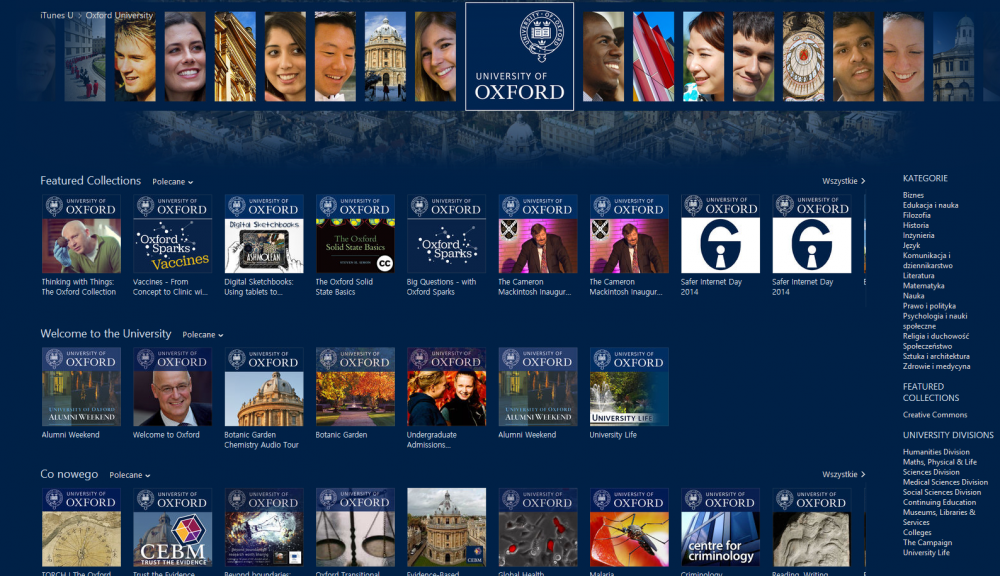The height and width of the screenshot is (576, 1000).
Task: Choose Religia i duchowość category
Action: click(x=936, y=336)
